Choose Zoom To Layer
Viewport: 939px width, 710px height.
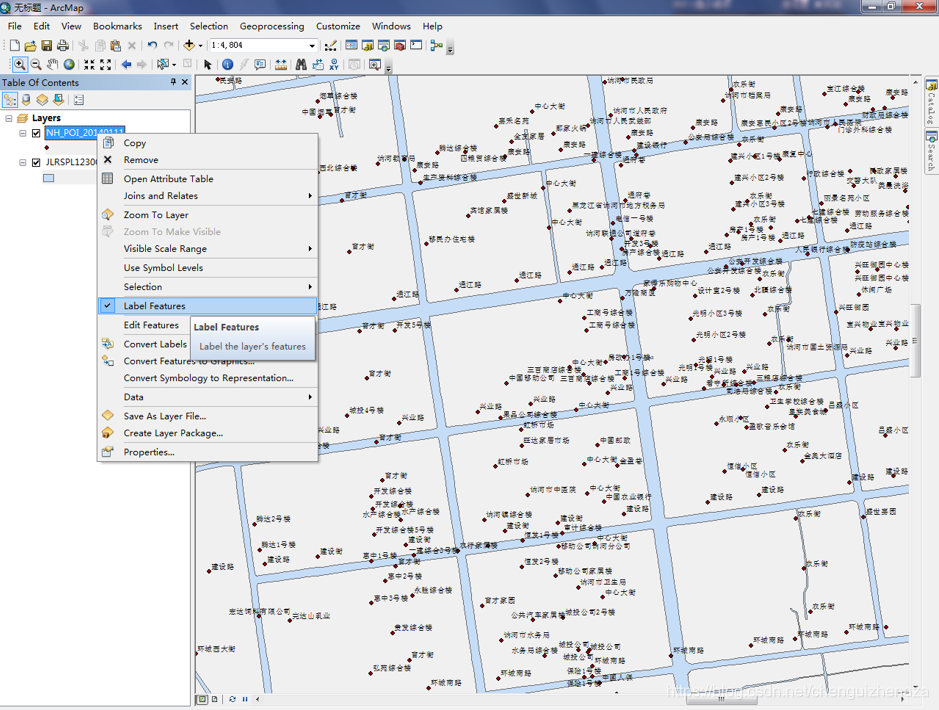tap(207, 215)
